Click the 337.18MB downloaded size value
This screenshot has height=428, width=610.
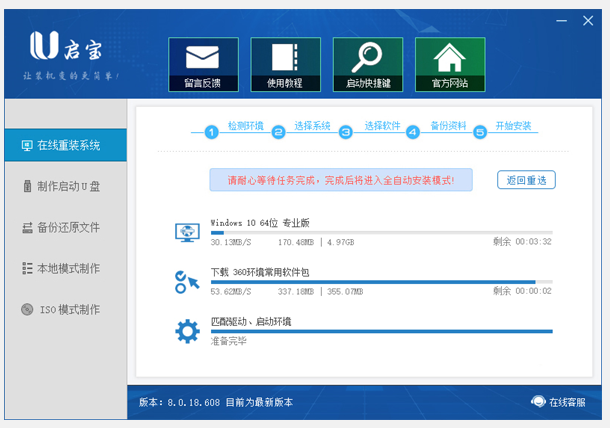296,291
